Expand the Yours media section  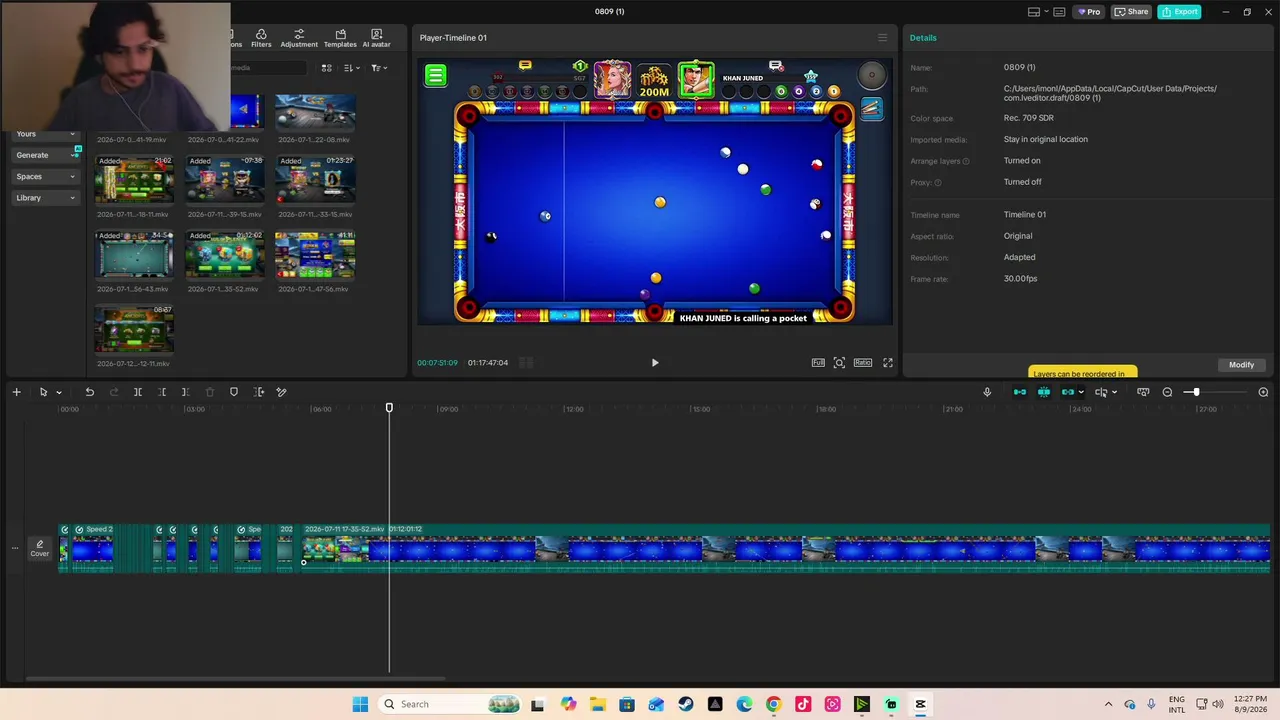[x=45, y=134]
